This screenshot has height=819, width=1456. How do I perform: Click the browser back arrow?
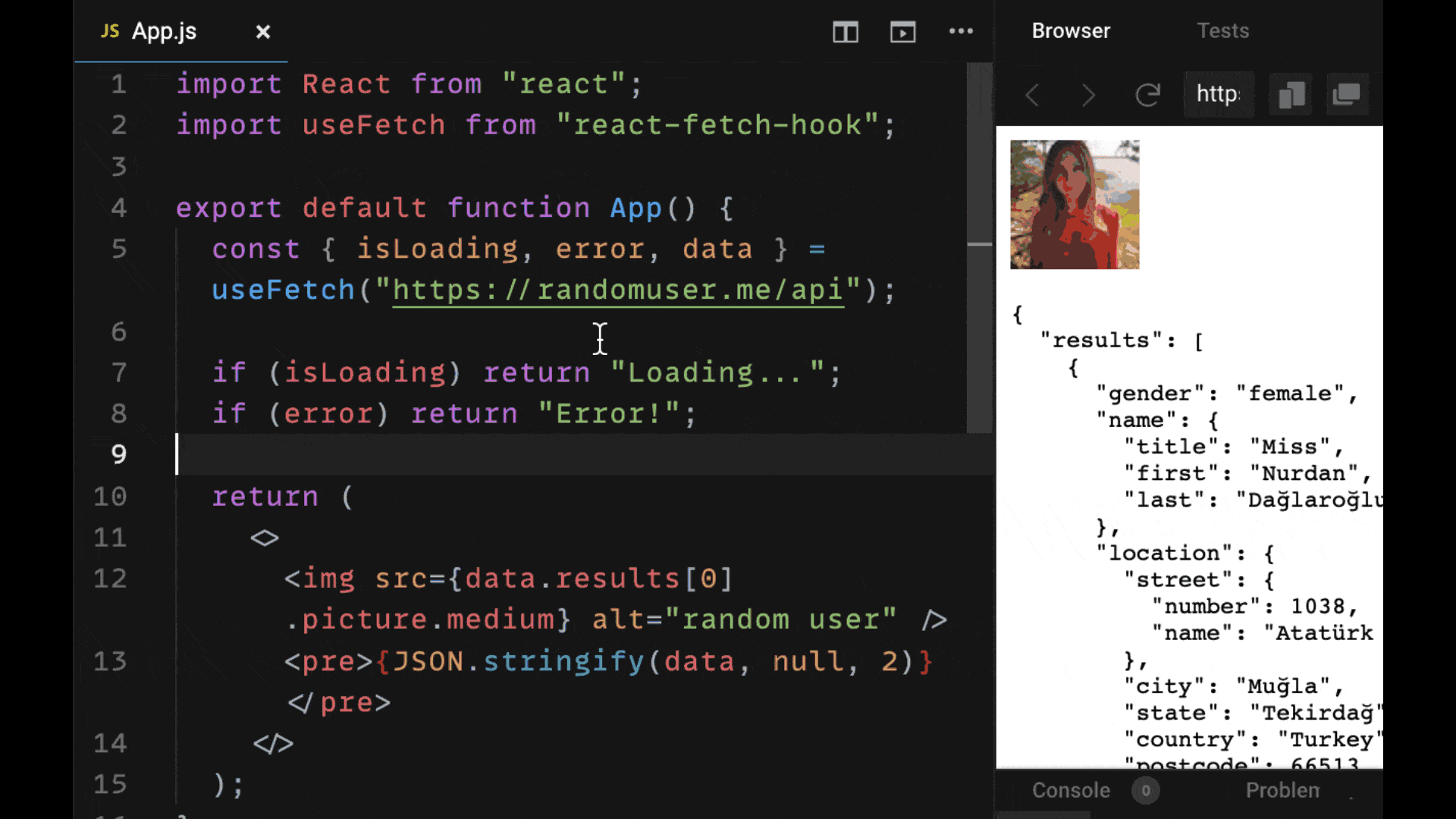tap(1032, 95)
